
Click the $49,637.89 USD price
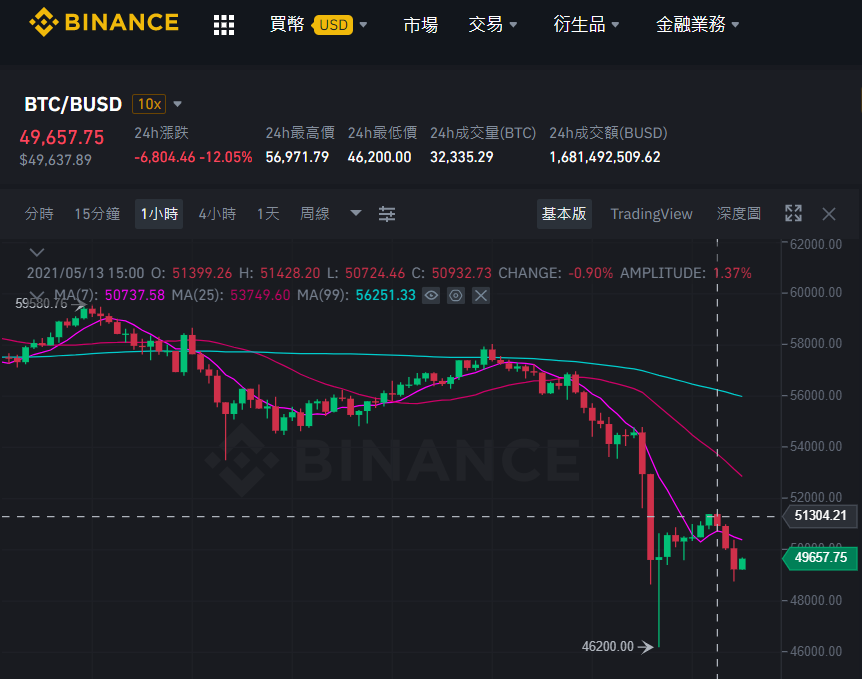pos(56,160)
